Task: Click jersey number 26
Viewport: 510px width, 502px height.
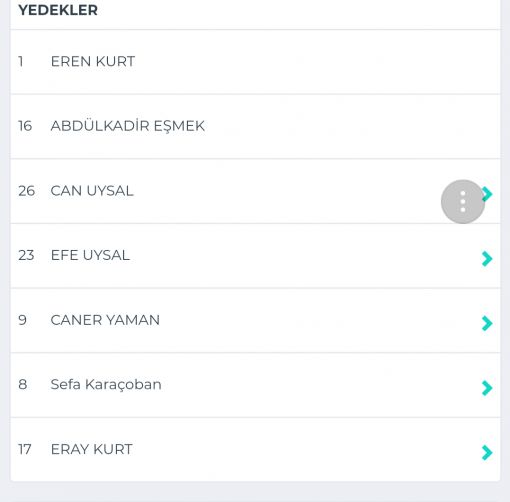Action: click(26, 191)
